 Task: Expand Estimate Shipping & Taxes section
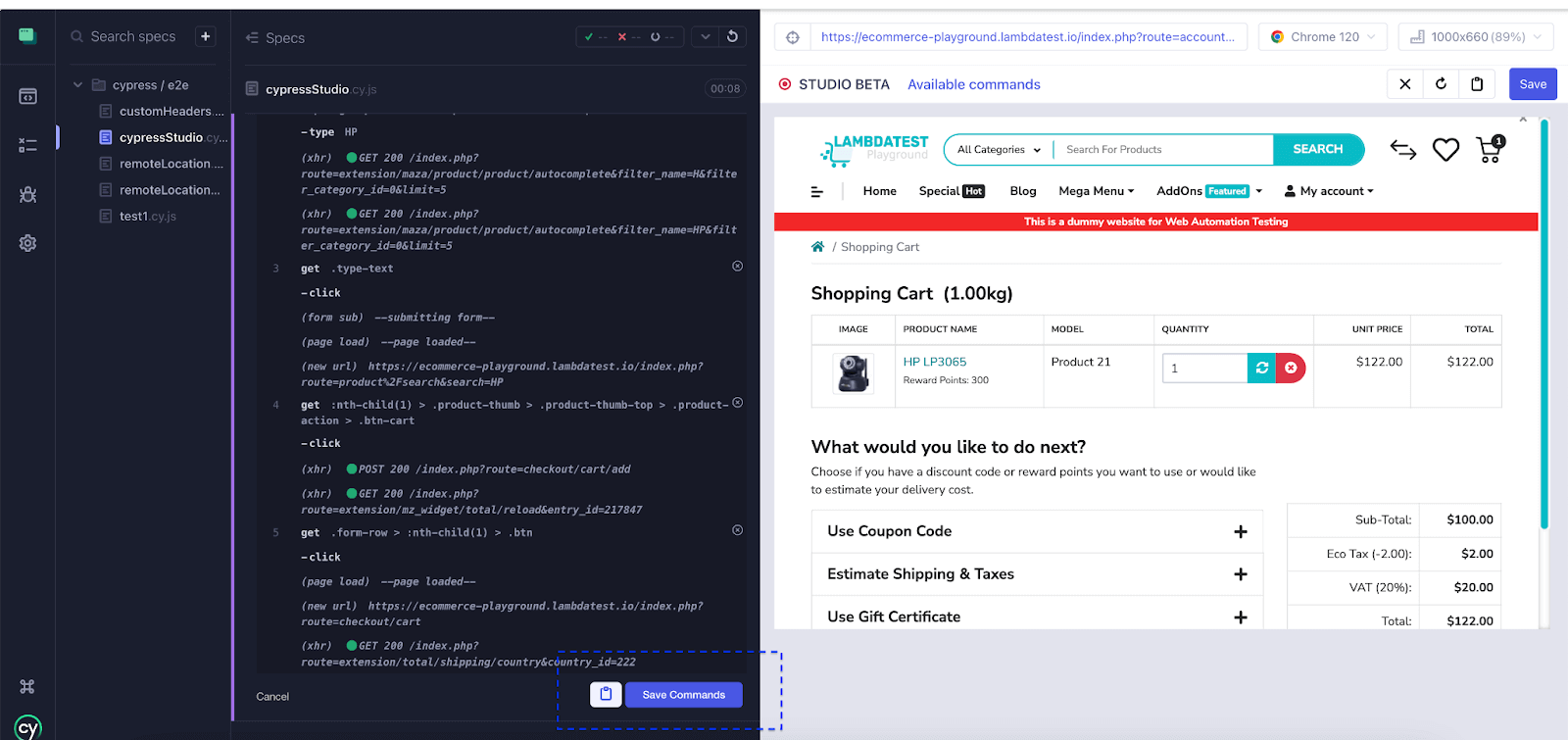(1037, 574)
